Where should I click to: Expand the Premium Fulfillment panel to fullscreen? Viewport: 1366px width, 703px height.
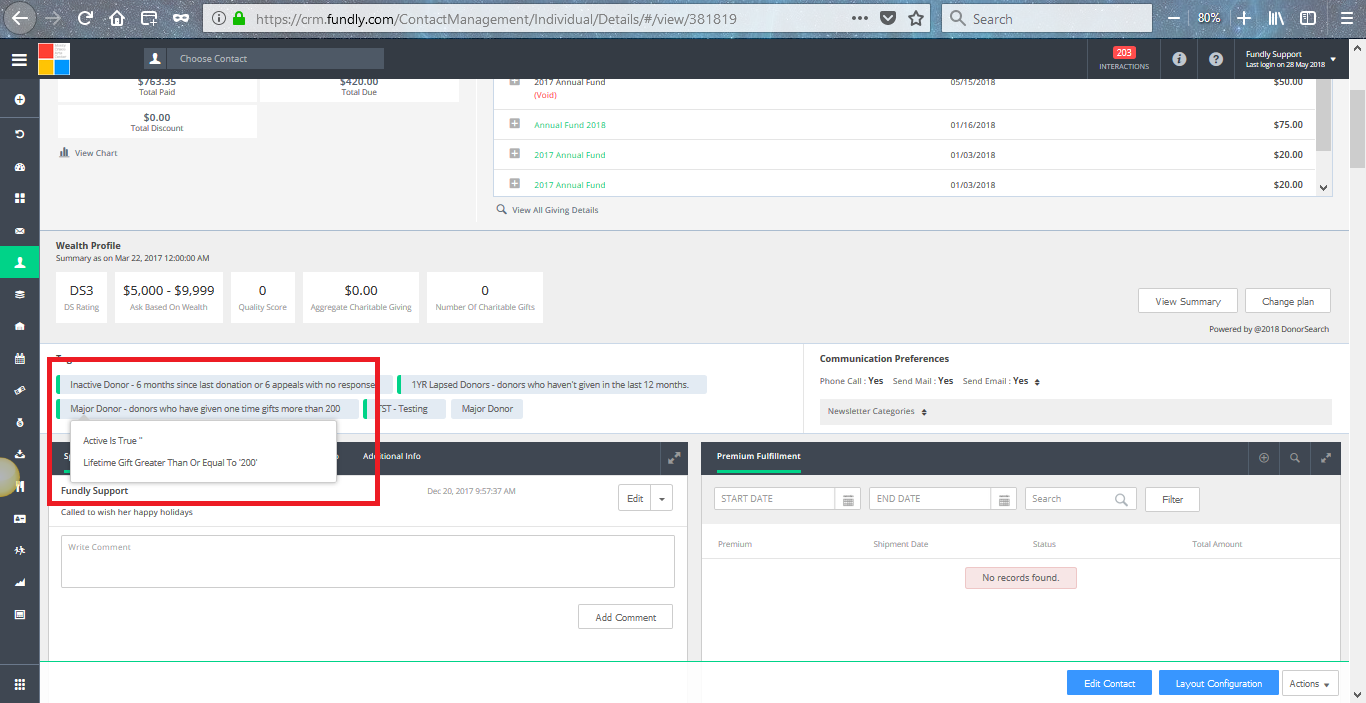pyautogui.click(x=1326, y=457)
